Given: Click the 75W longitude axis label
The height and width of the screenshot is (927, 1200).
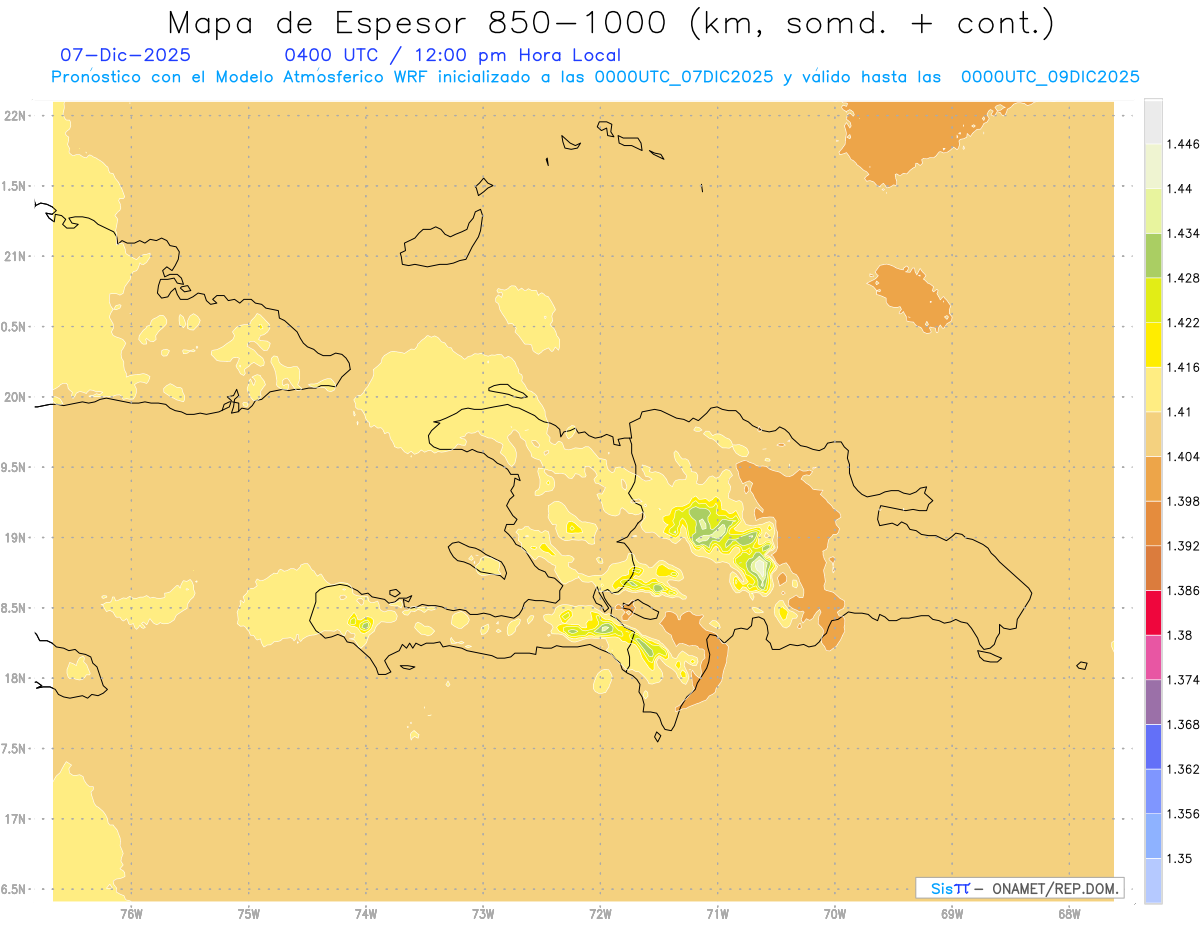Looking at the screenshot, I should (x=249, y=913).
